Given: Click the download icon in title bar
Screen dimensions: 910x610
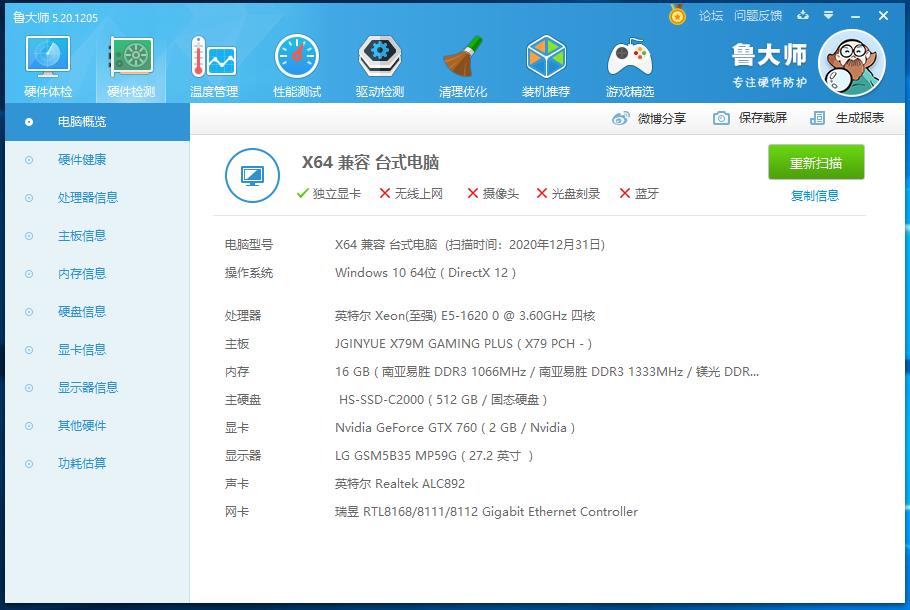Looking at the screenshot, I should click(805, 16).
